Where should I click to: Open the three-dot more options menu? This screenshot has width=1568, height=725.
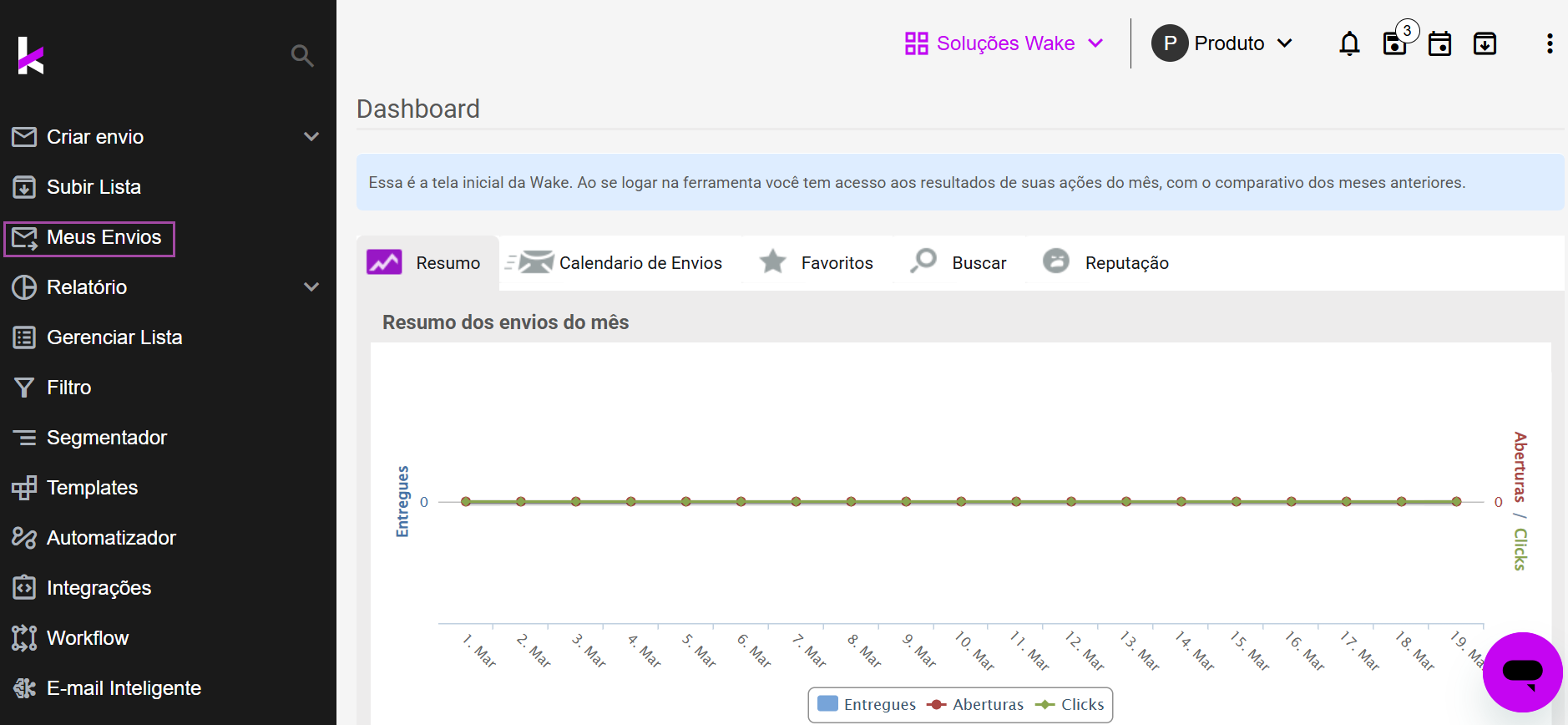pos(1550,43)
